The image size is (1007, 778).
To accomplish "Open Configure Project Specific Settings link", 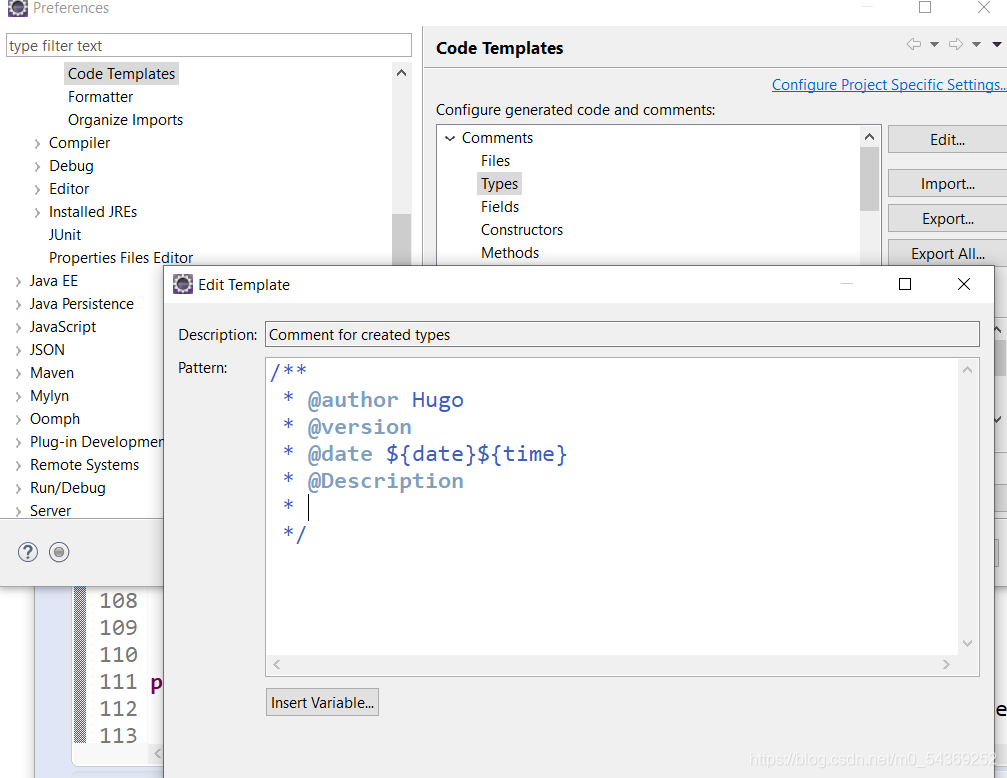I will pos(889,85).
